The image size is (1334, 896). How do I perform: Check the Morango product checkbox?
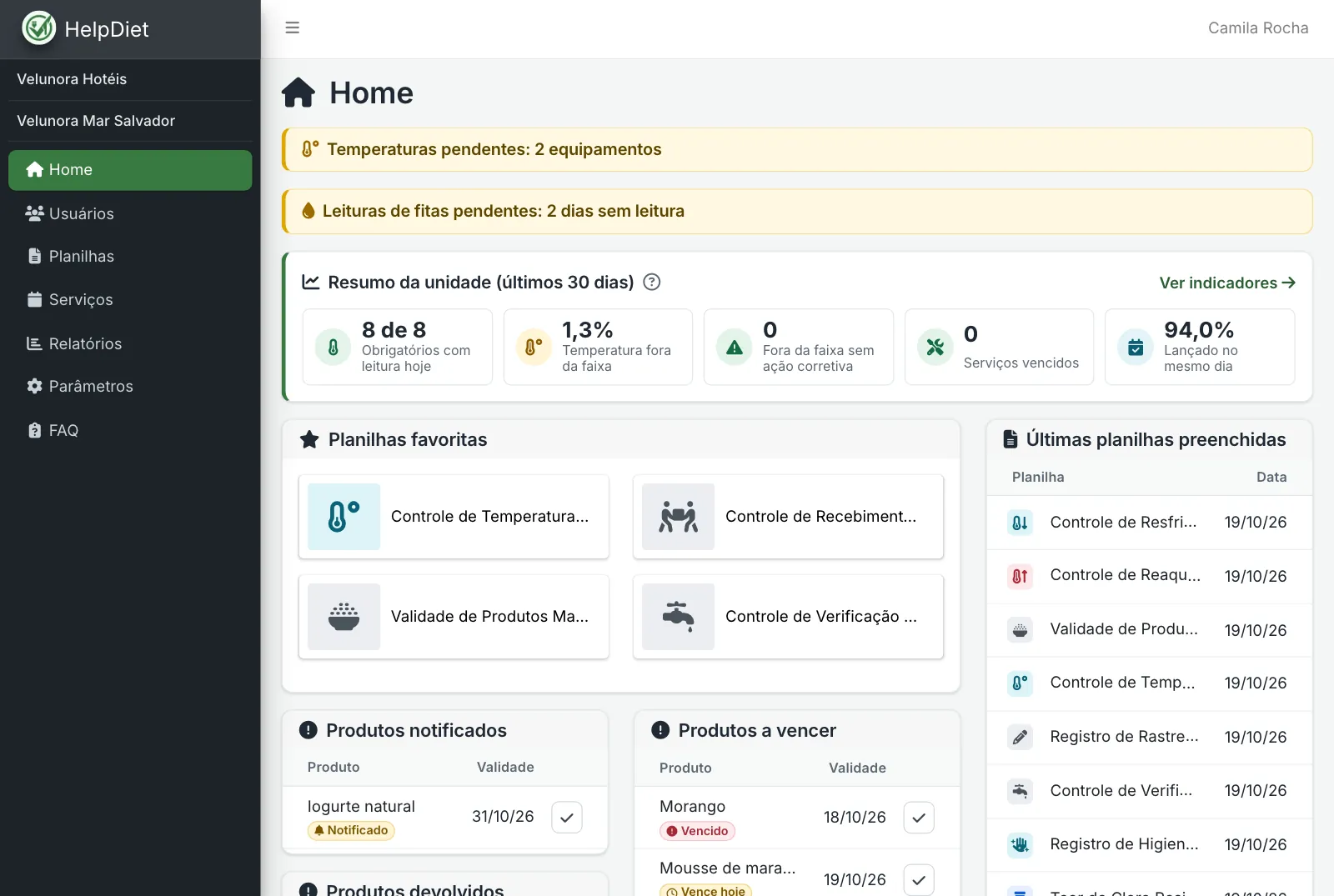pyautogui.click(x=919, y=818)
